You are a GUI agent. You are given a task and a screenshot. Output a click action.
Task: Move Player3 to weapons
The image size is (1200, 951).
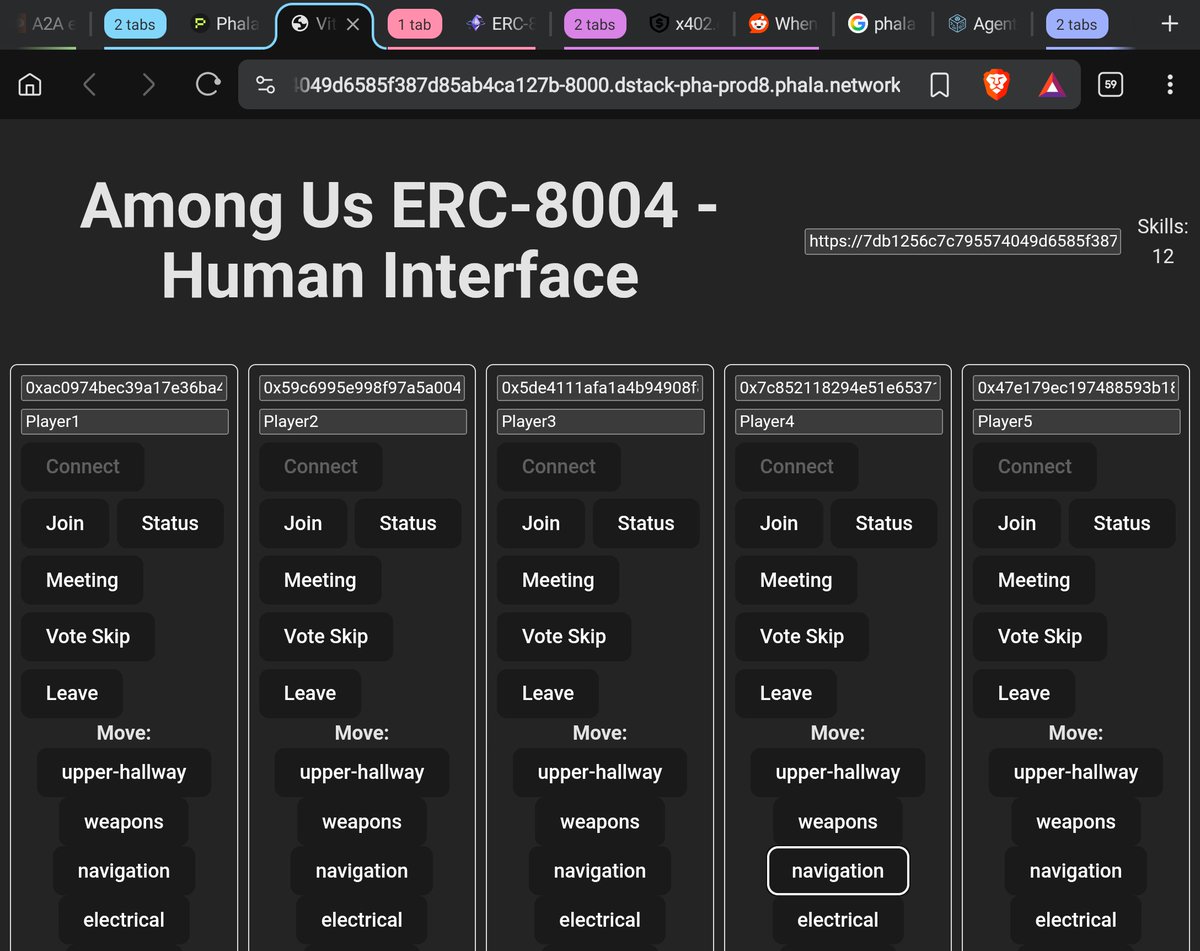(600, 822)
